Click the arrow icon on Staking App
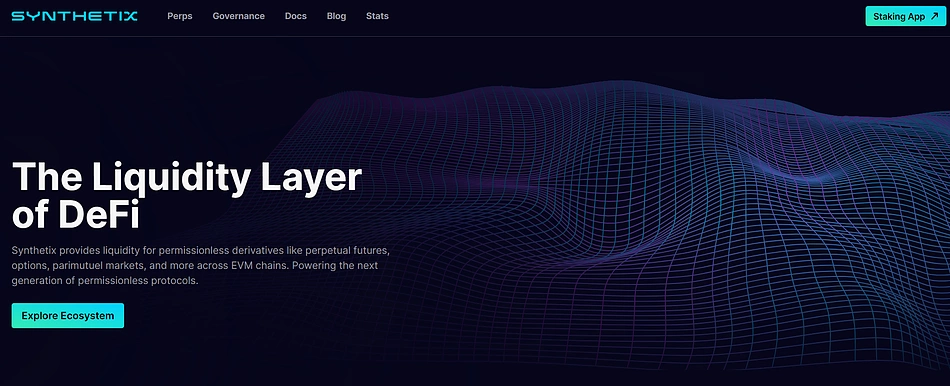950x386 pixels. pos(934,16)
